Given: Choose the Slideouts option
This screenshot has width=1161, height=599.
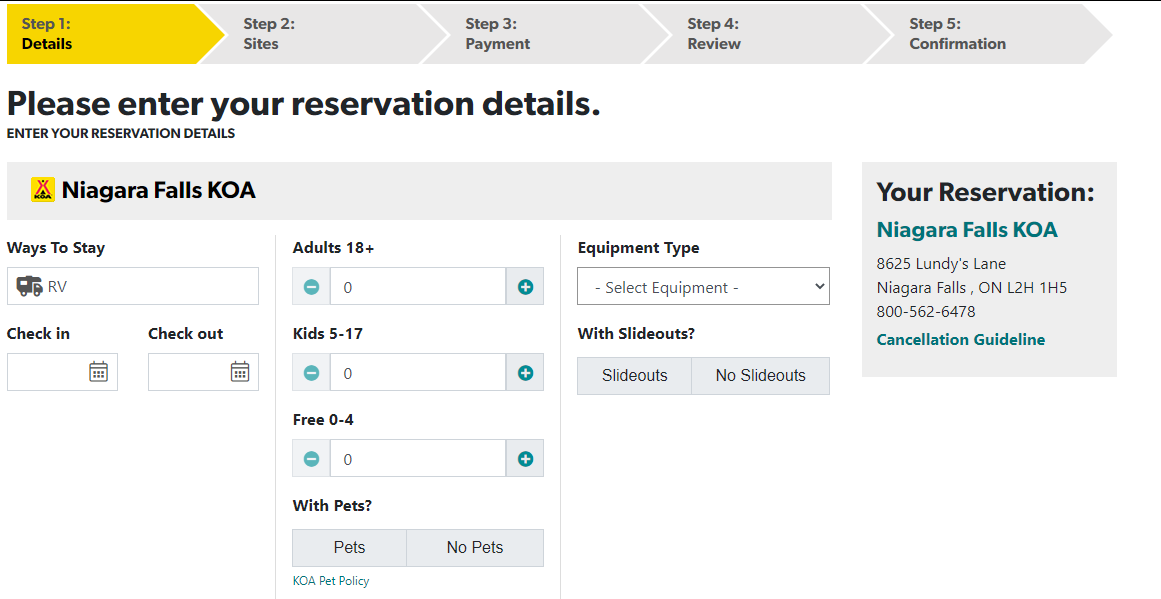Looking at the screenshot, I should pyautogui.click(x=635, y=376).
